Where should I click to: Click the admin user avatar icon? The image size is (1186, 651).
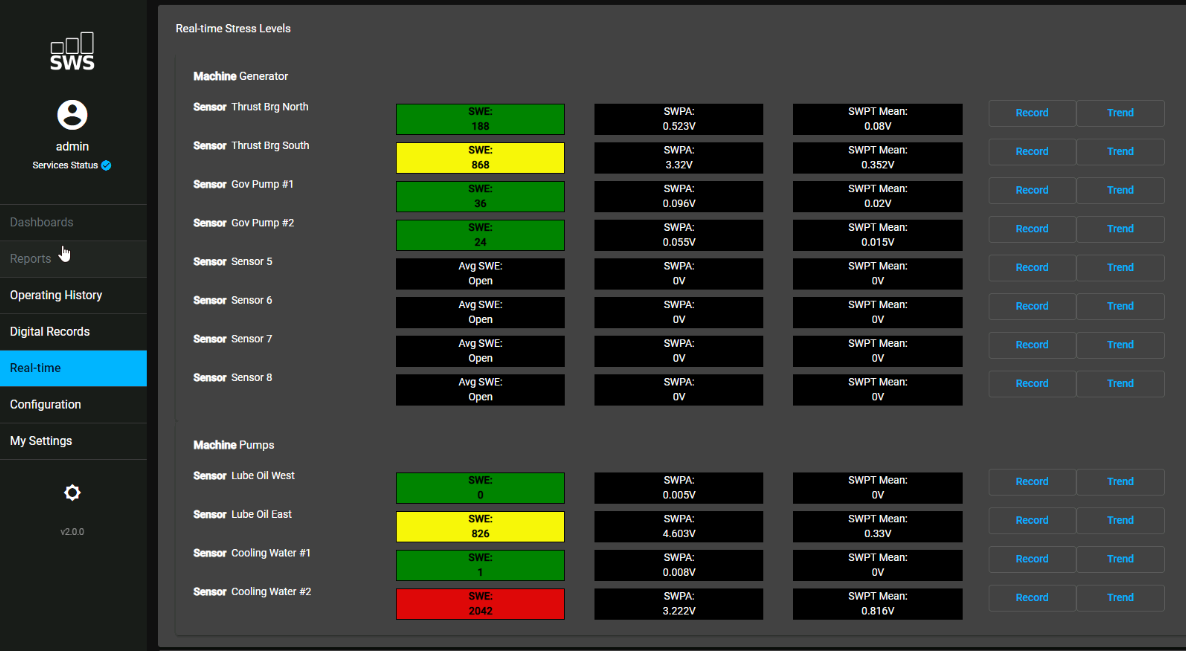(72, 115)
